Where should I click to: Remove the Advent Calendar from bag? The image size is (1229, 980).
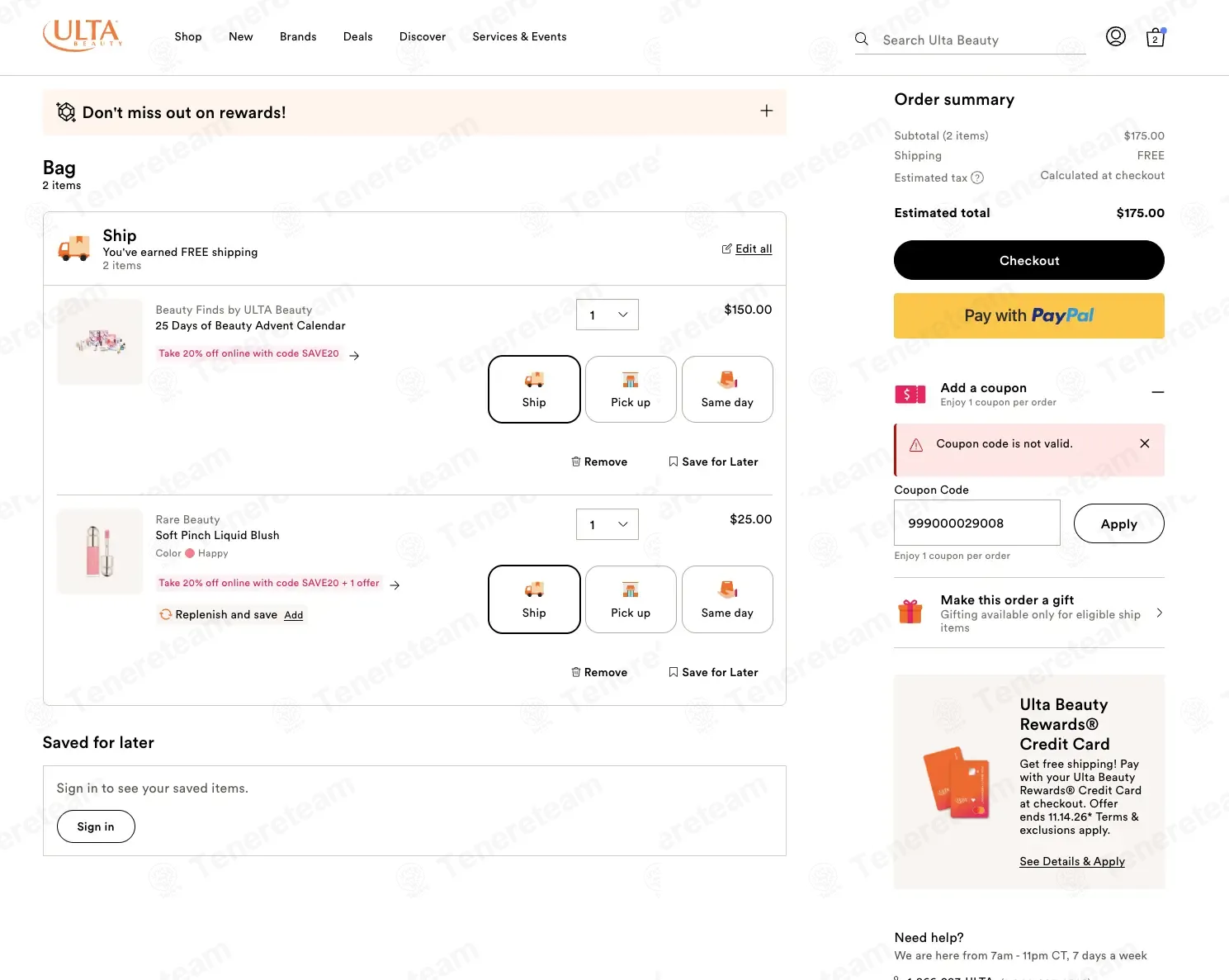click(x=599, y=462)
